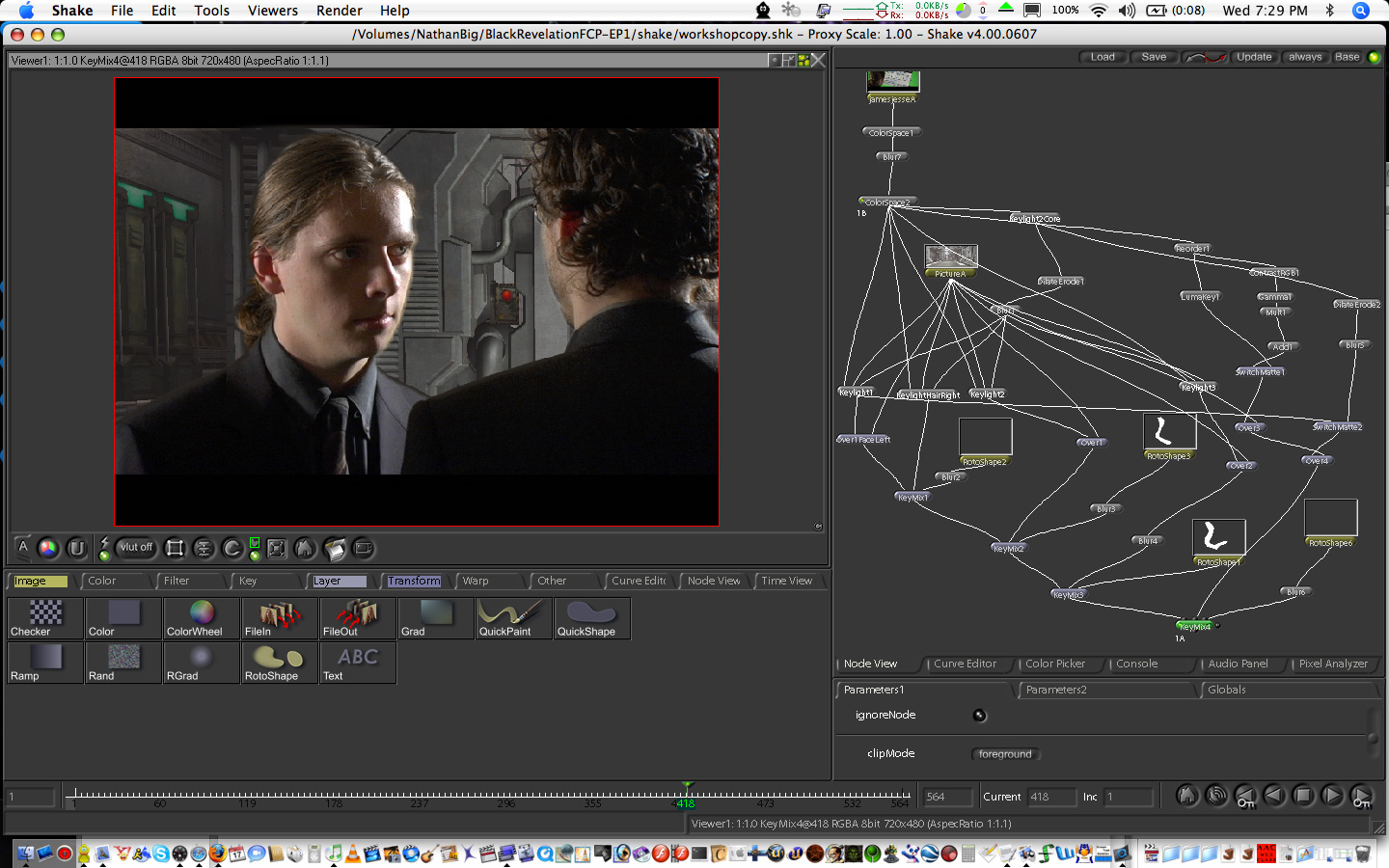
Task: Add an RGrad node
Action: coord(202,663)
